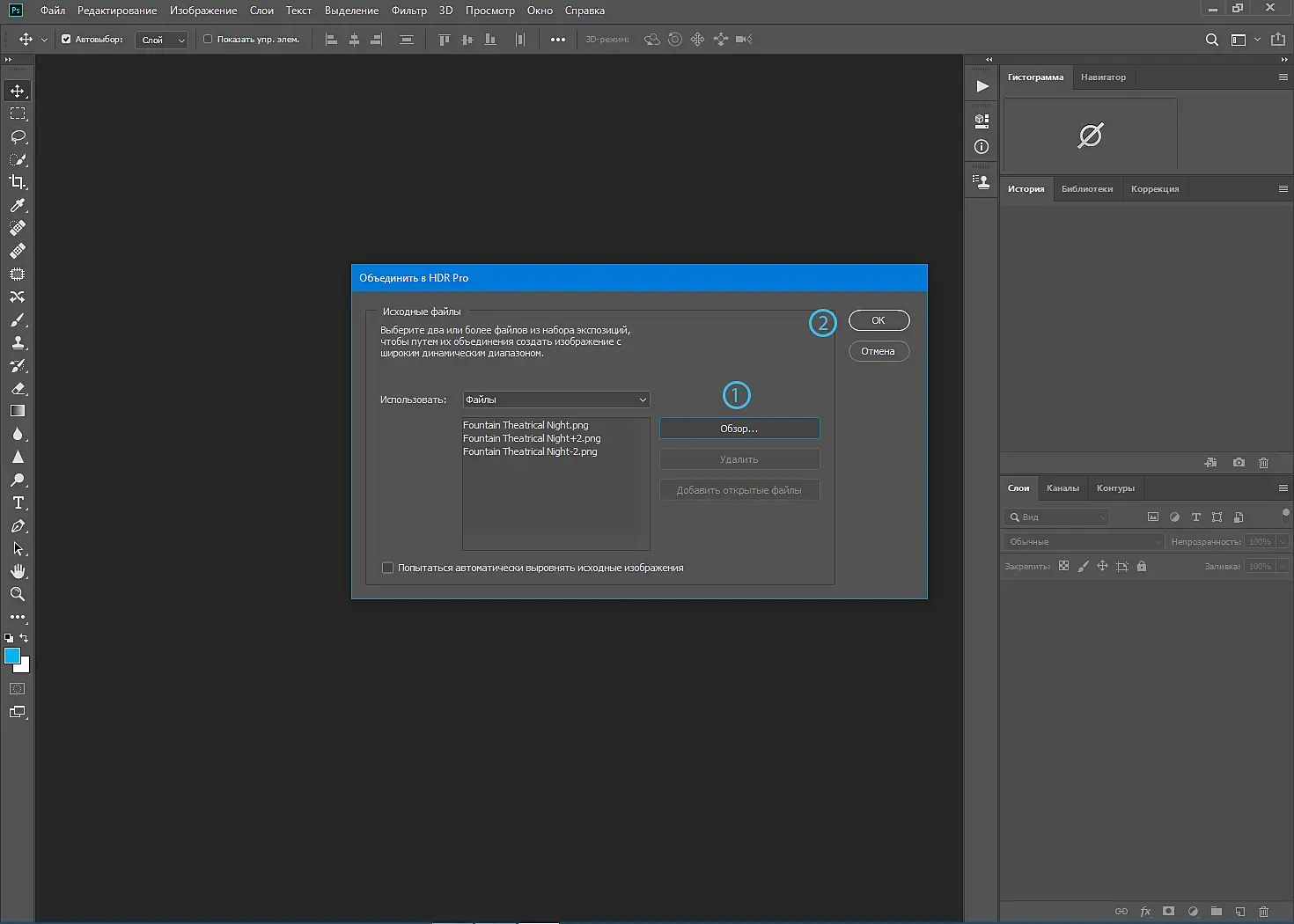The height and width of the screenshot is (924, 1294).
Task: Select the Zoom tool in toolbar
Action: point(18,594)
